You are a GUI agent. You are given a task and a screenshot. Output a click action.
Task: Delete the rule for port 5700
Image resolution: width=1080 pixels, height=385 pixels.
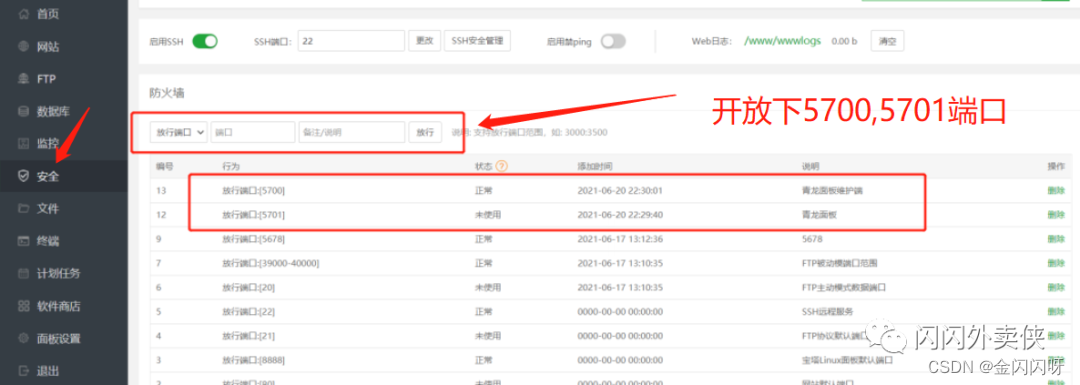coord(1056,190)
